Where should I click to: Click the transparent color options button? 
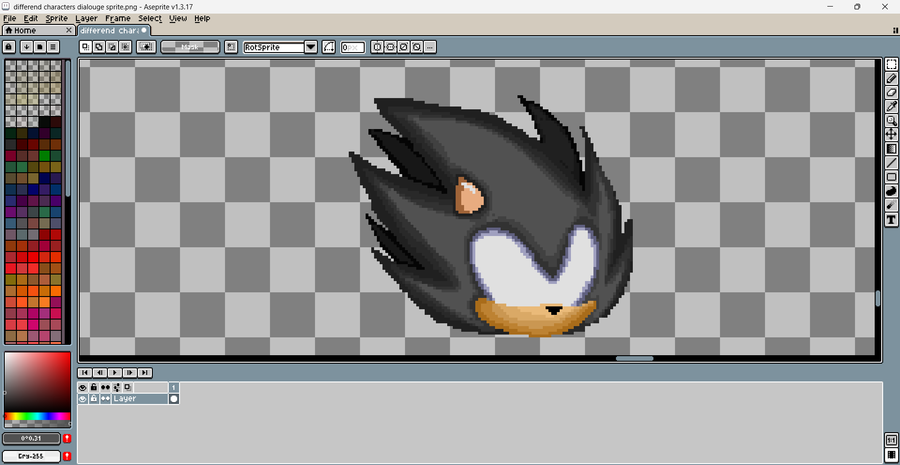coord(146,47)
